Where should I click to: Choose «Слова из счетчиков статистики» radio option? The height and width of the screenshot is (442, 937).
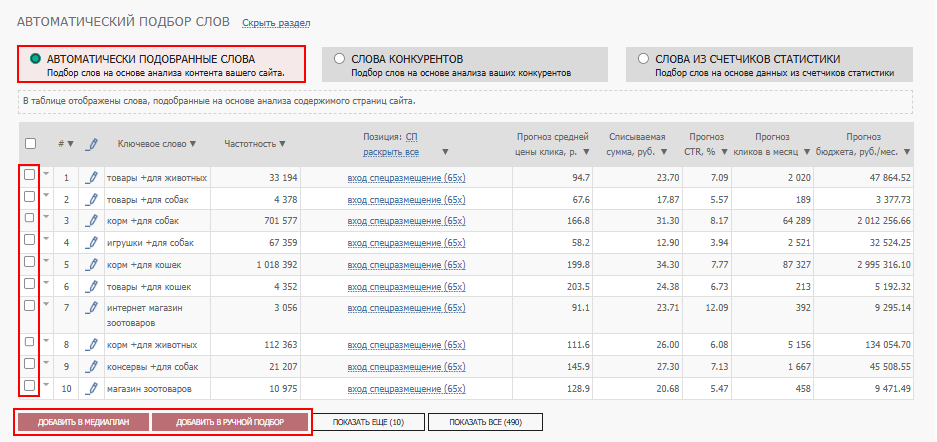click(x=644, y=59)
